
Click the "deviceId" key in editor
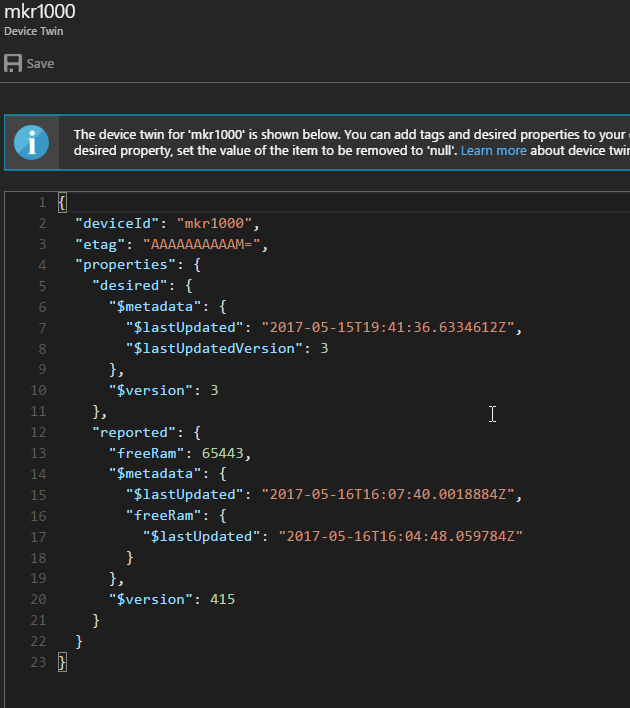point(118,223)
